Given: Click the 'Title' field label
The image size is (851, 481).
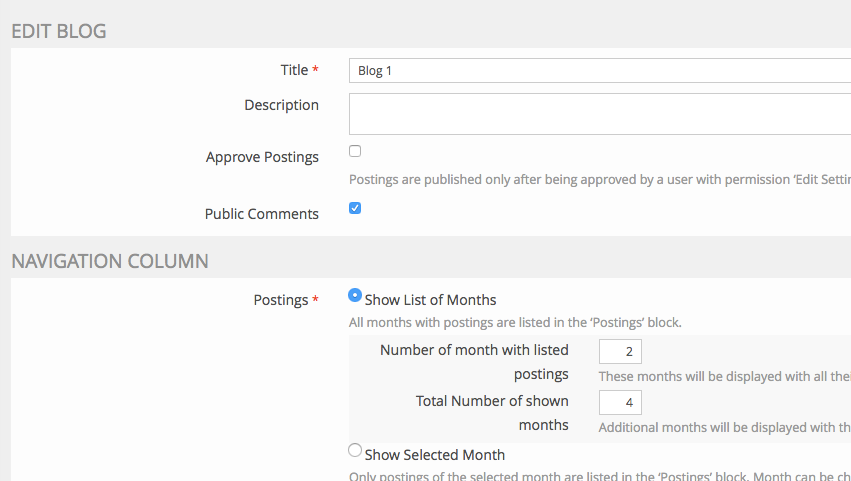Looking at the screenshot, I should (294, 70).
